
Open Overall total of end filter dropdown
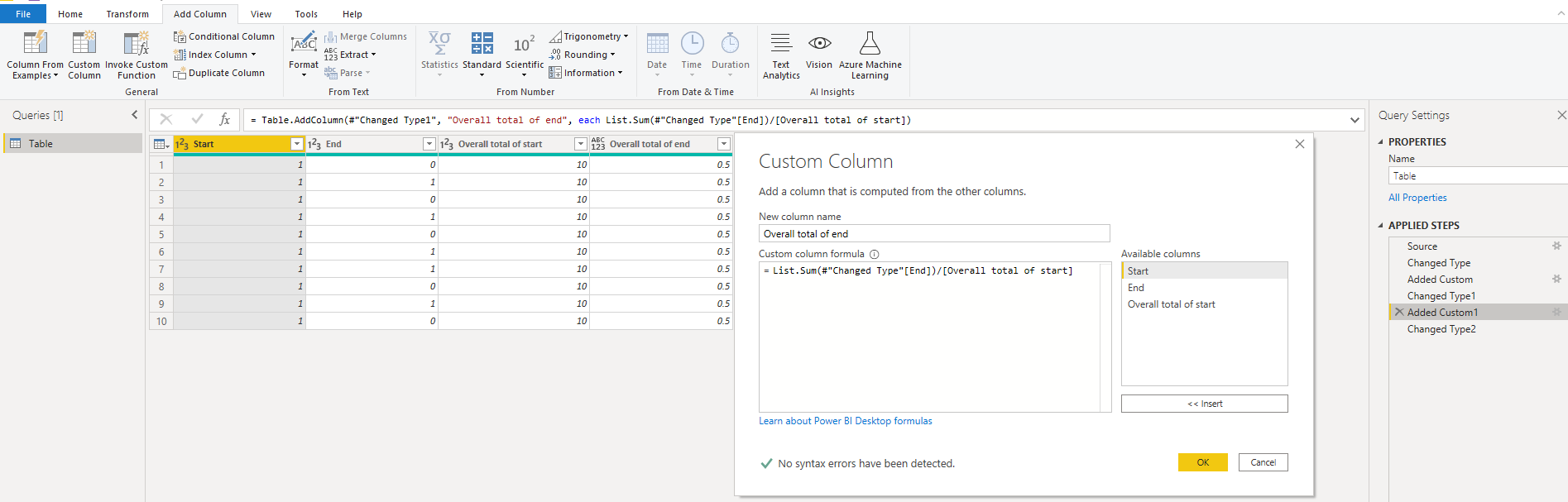coord(724,144)
